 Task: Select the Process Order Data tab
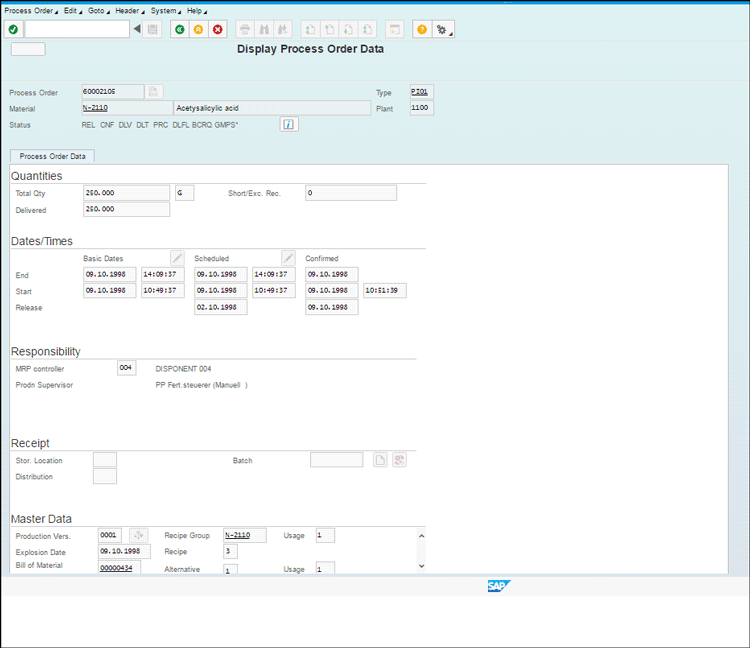(52, 156)
